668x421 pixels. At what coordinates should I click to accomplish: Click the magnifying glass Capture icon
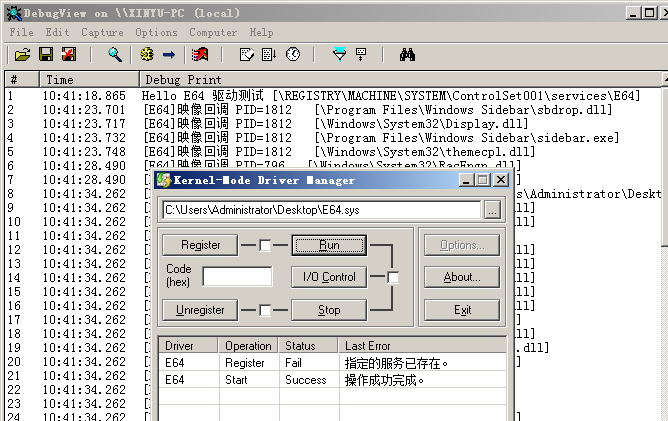point(115,54)
